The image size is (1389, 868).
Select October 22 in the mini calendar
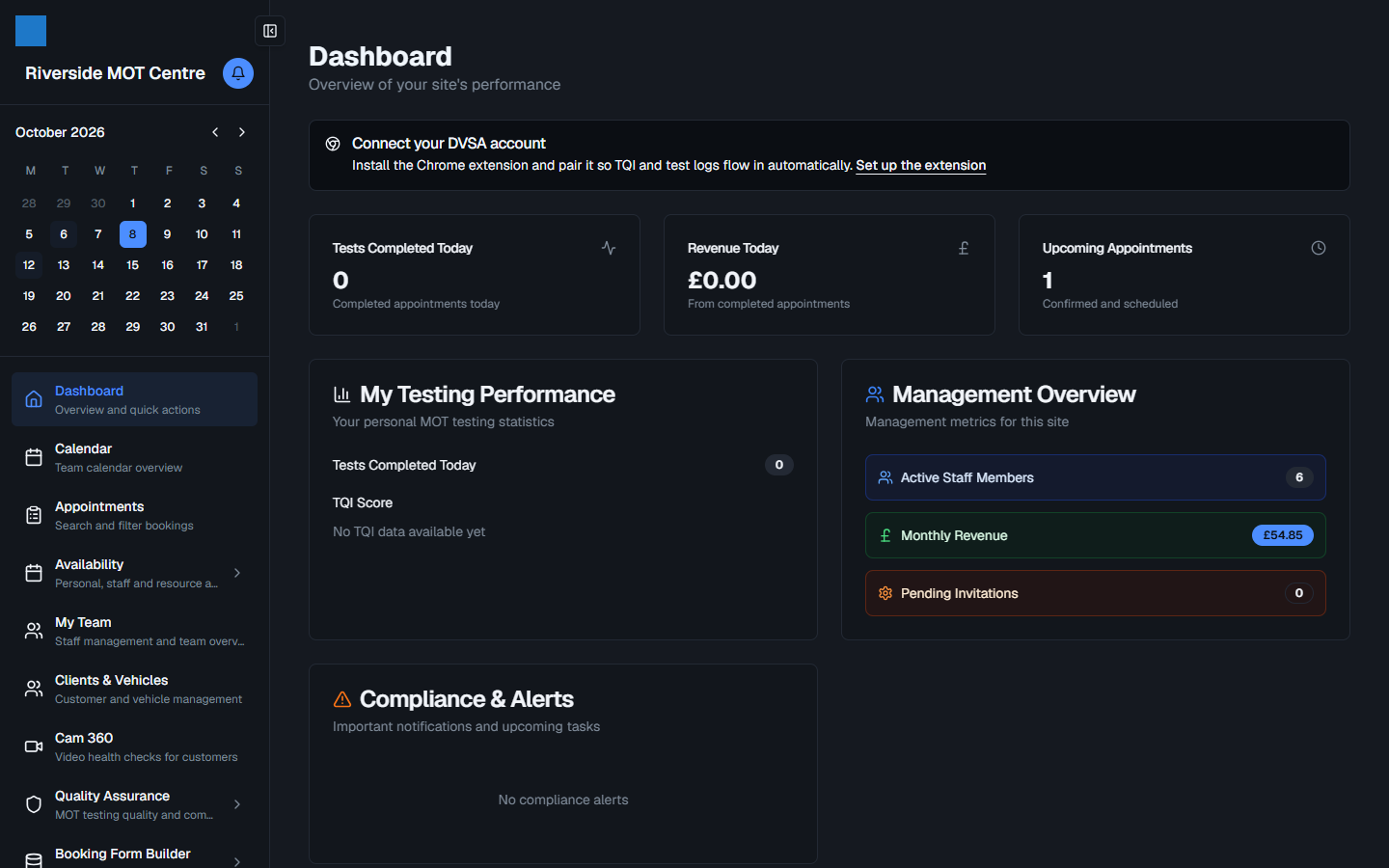click(133, 296)
